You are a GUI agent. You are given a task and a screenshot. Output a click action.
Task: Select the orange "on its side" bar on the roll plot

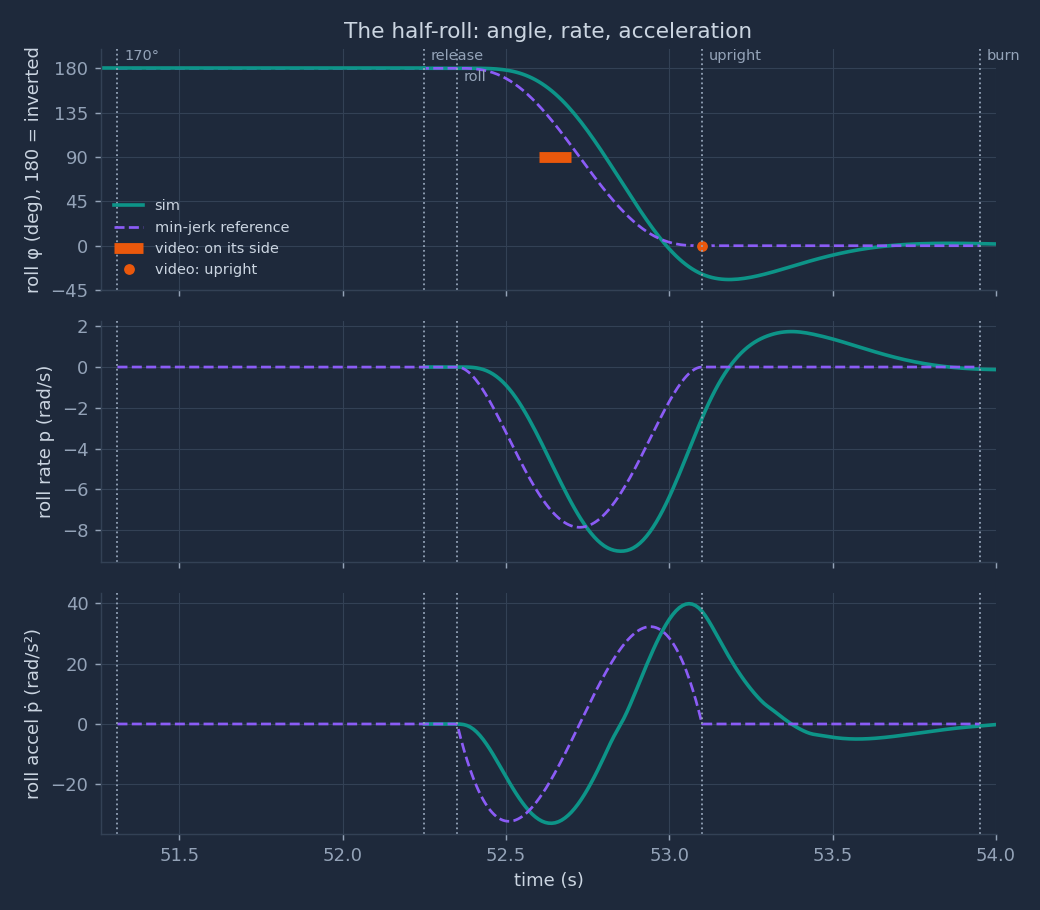pyautogui.click(x=555, y=157)
